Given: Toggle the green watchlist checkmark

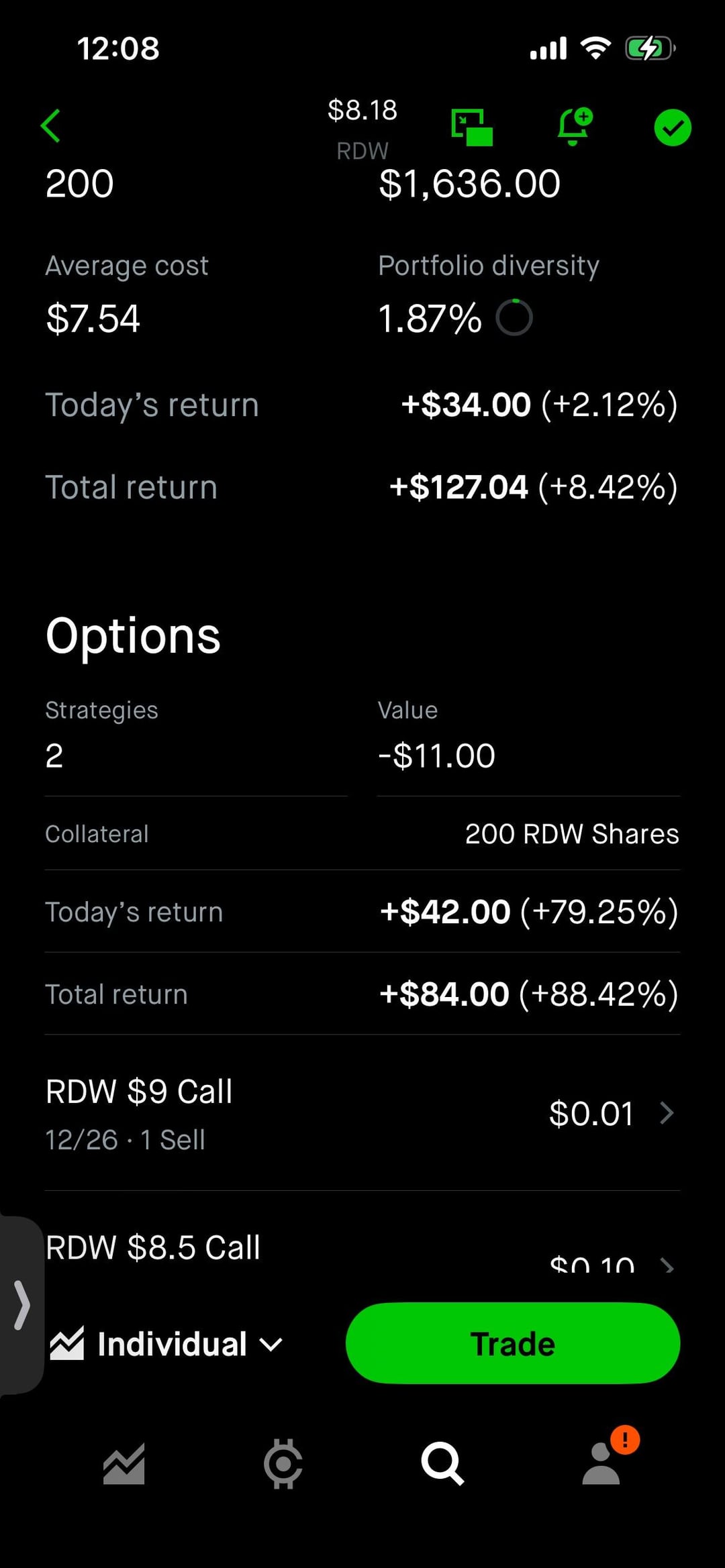Looking at the screenshot, I should [672, 127].
